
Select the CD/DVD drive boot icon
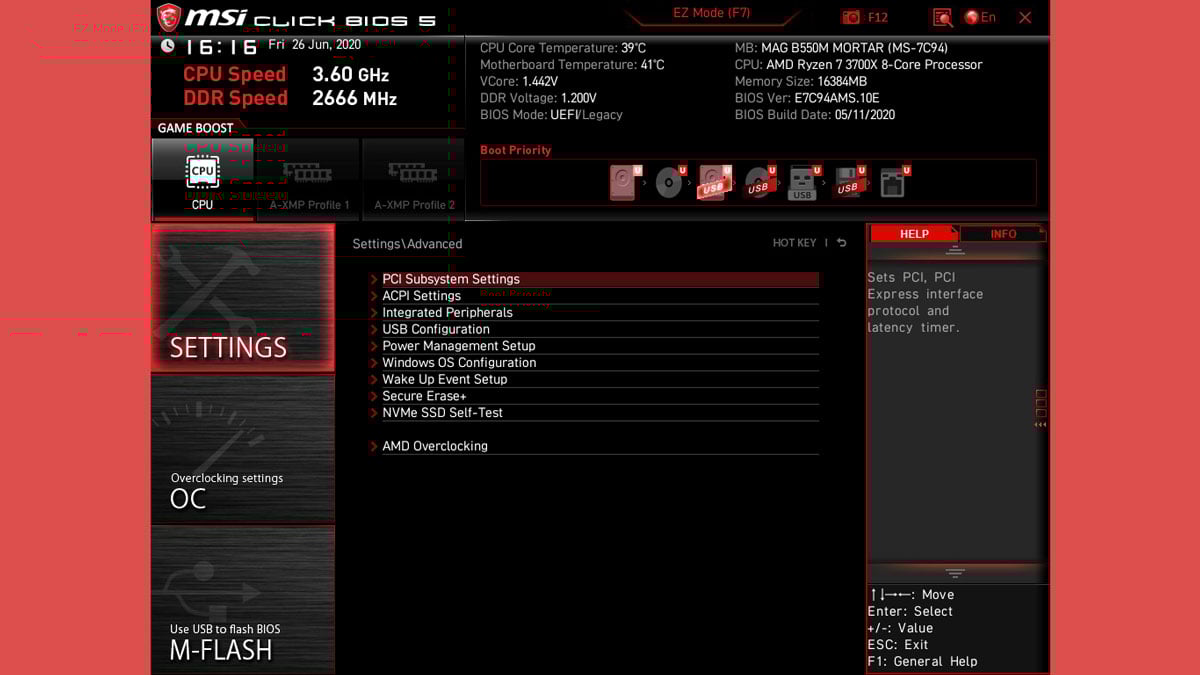[x=669, y=183]
